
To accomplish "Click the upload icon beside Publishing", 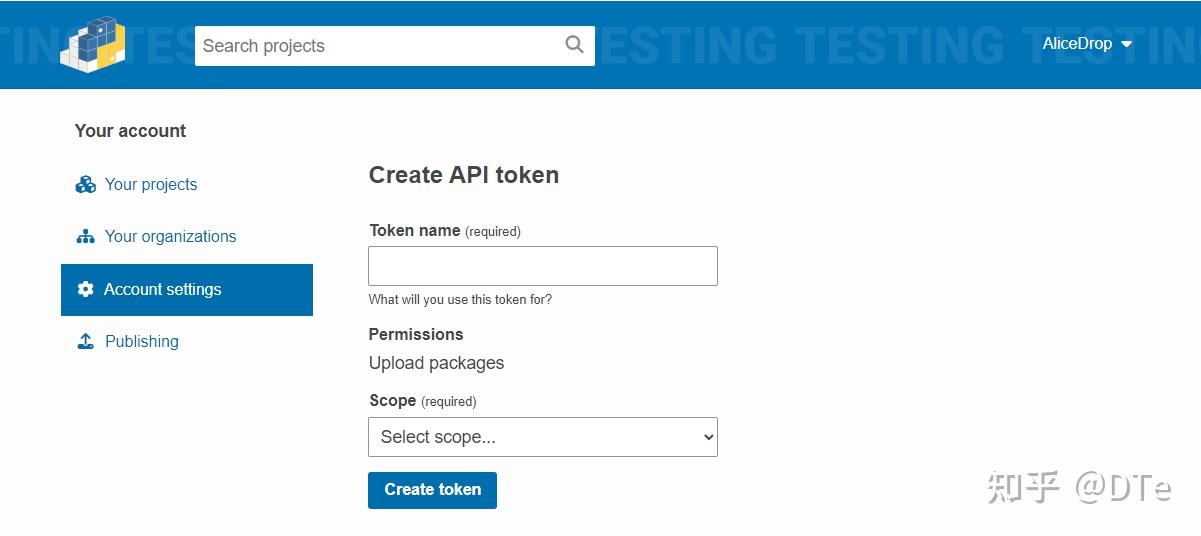I will (85, 341).
